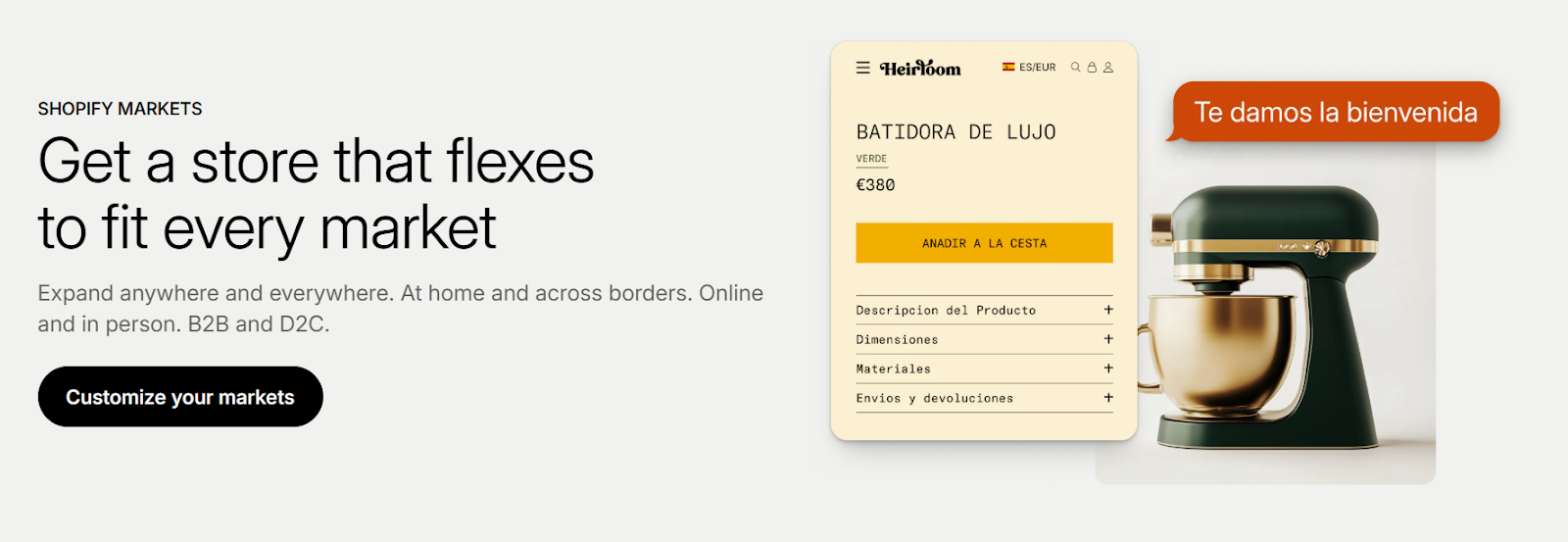Open the shopping bag cart icon
The height and width of the screenshot is (542, 1568).
[x=1092, y=68]
